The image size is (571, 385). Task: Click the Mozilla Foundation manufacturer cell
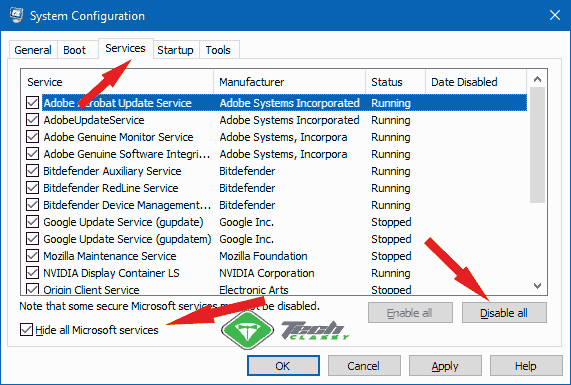[263, 256]
